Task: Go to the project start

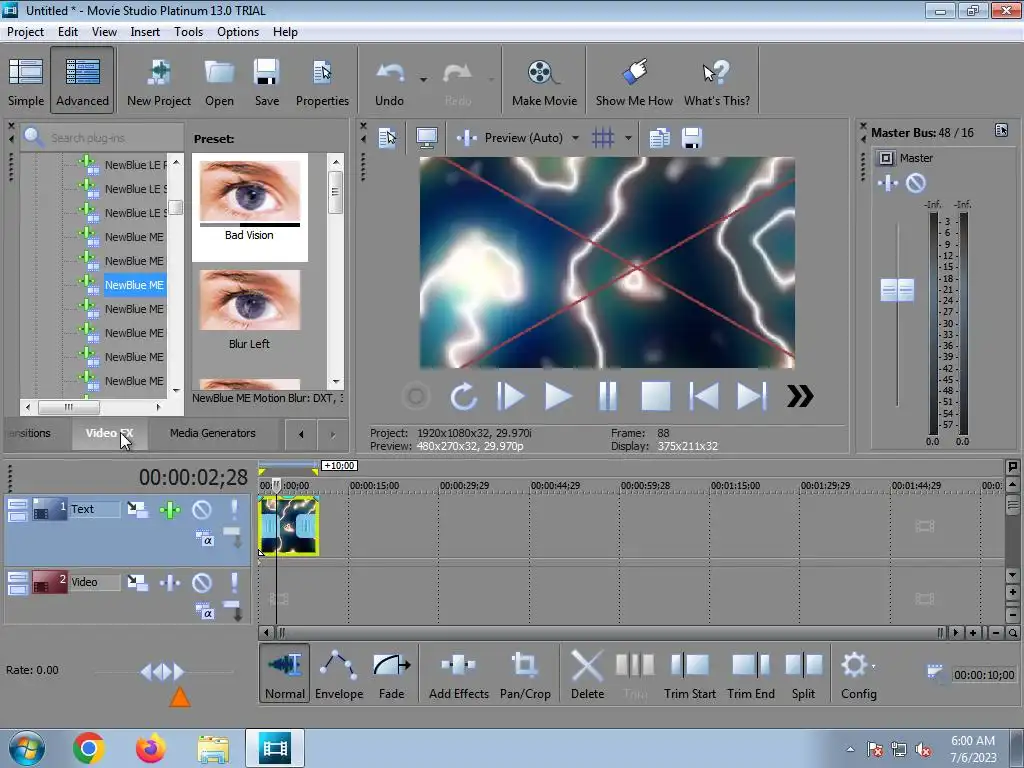Action: coord(704,396)
